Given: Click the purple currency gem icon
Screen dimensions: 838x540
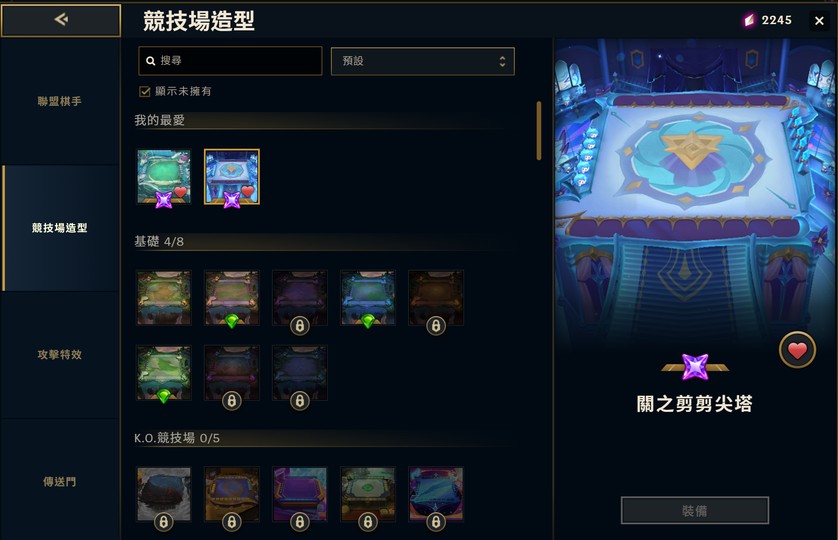Looking at the screenshot, I should pos(749,20).
